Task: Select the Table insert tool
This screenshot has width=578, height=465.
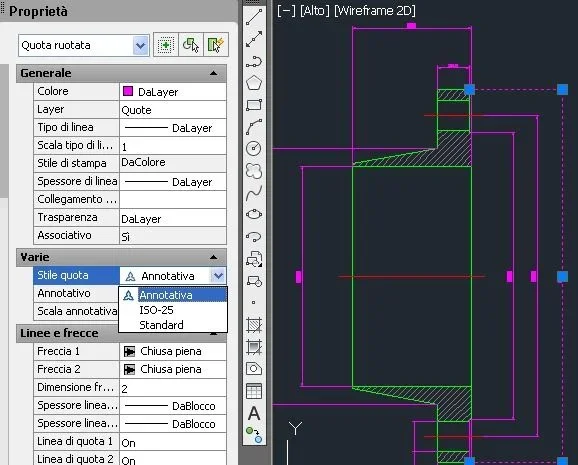Action: [x=254, y=391]
